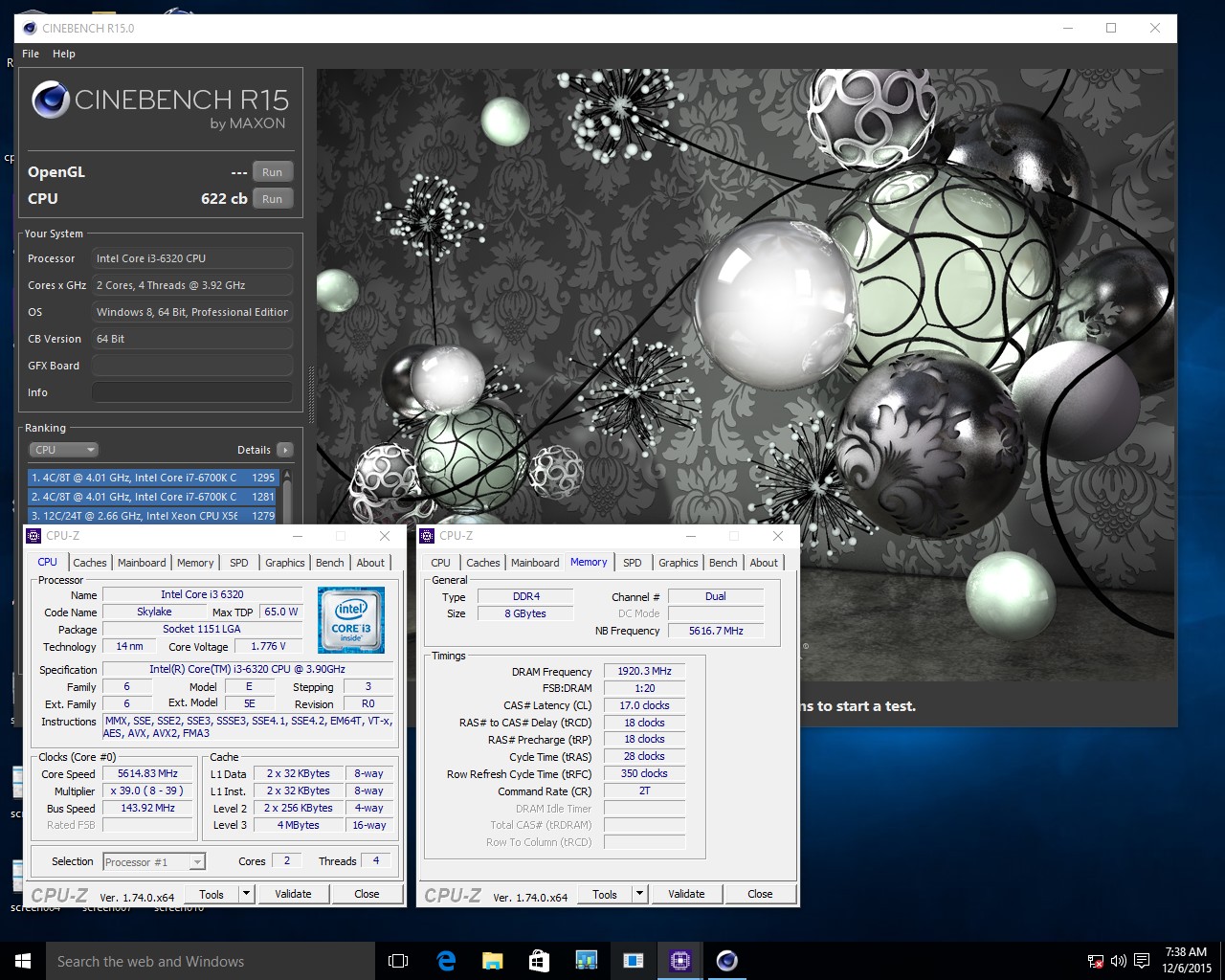Open Processor #1 selection dropdown

point(154,862)
